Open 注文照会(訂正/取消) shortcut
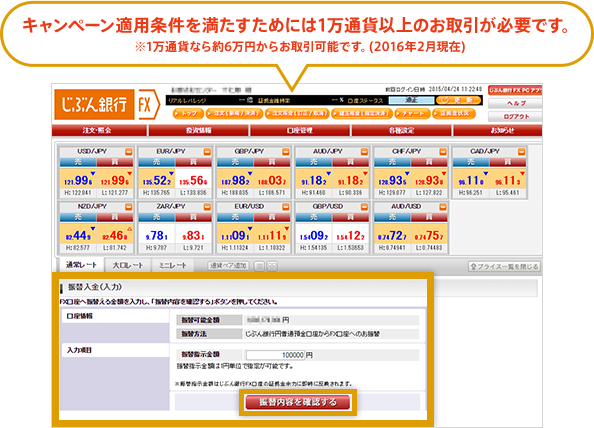 pyautogui.click(x=297, y=113)
